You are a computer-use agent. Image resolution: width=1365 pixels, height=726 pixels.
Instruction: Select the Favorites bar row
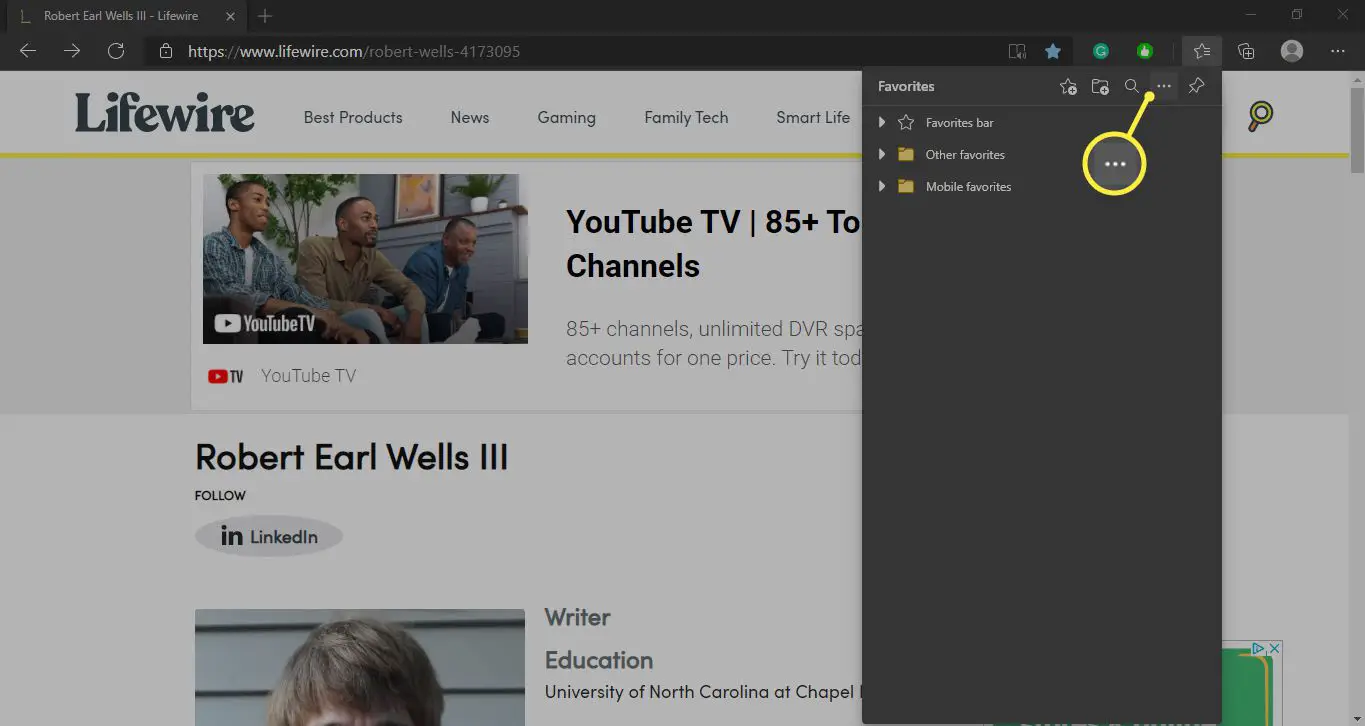pos(1041,123)
